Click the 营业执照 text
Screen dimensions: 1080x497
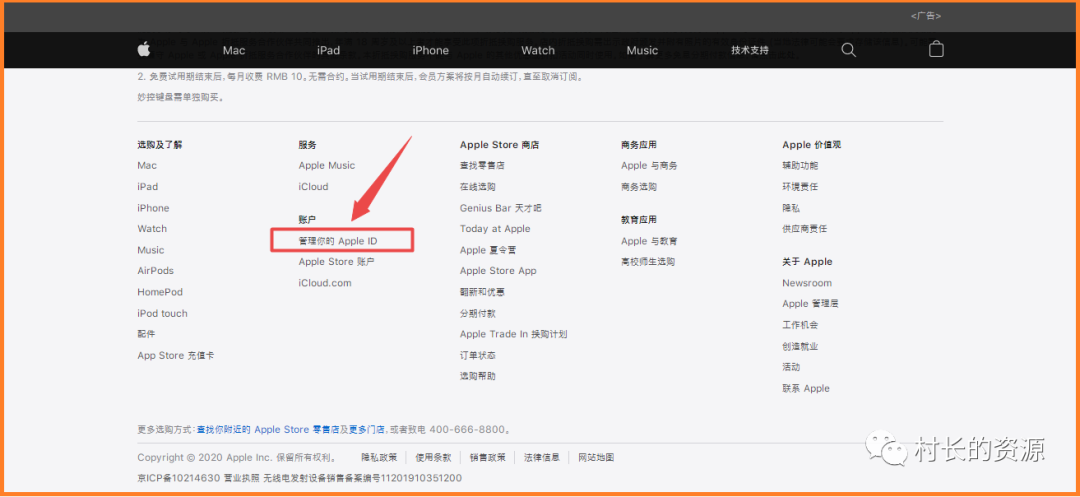click(242, 478)
